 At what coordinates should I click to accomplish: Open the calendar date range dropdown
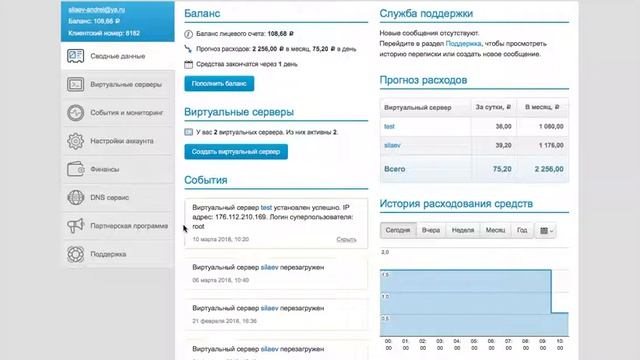pos(546,231)
